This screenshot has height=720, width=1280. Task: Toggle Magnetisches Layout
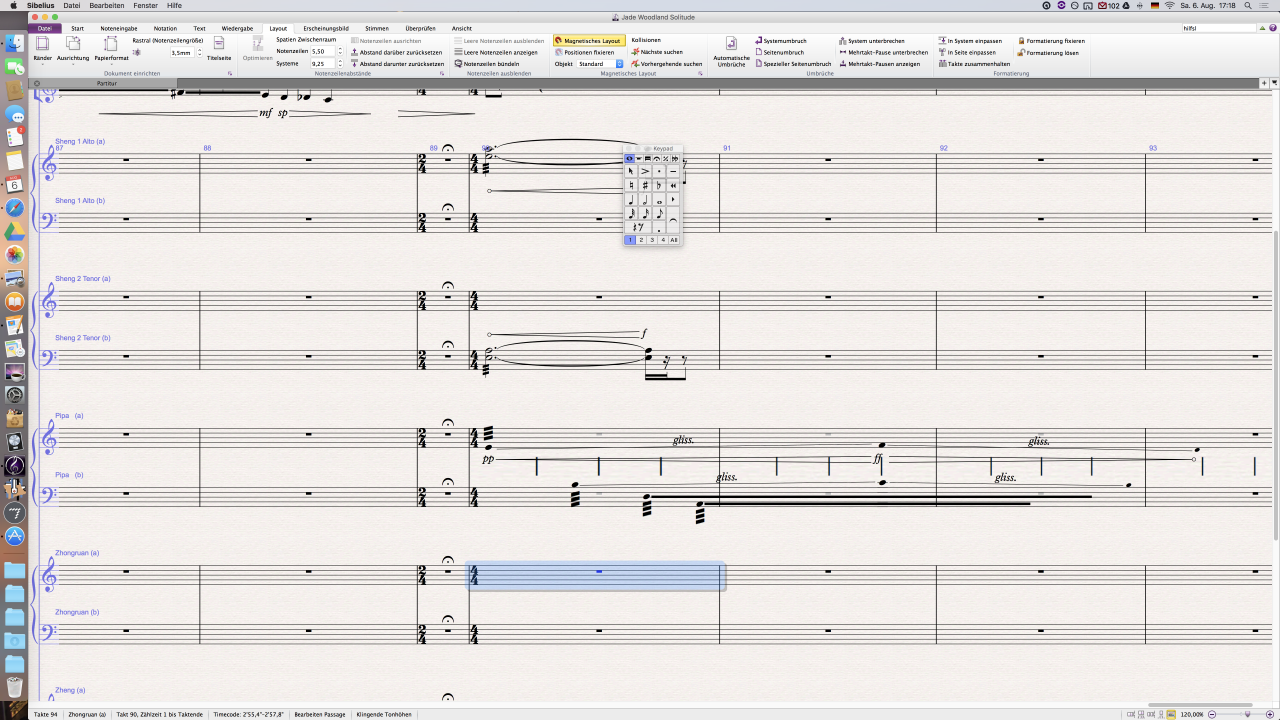[x=589, y=41]
